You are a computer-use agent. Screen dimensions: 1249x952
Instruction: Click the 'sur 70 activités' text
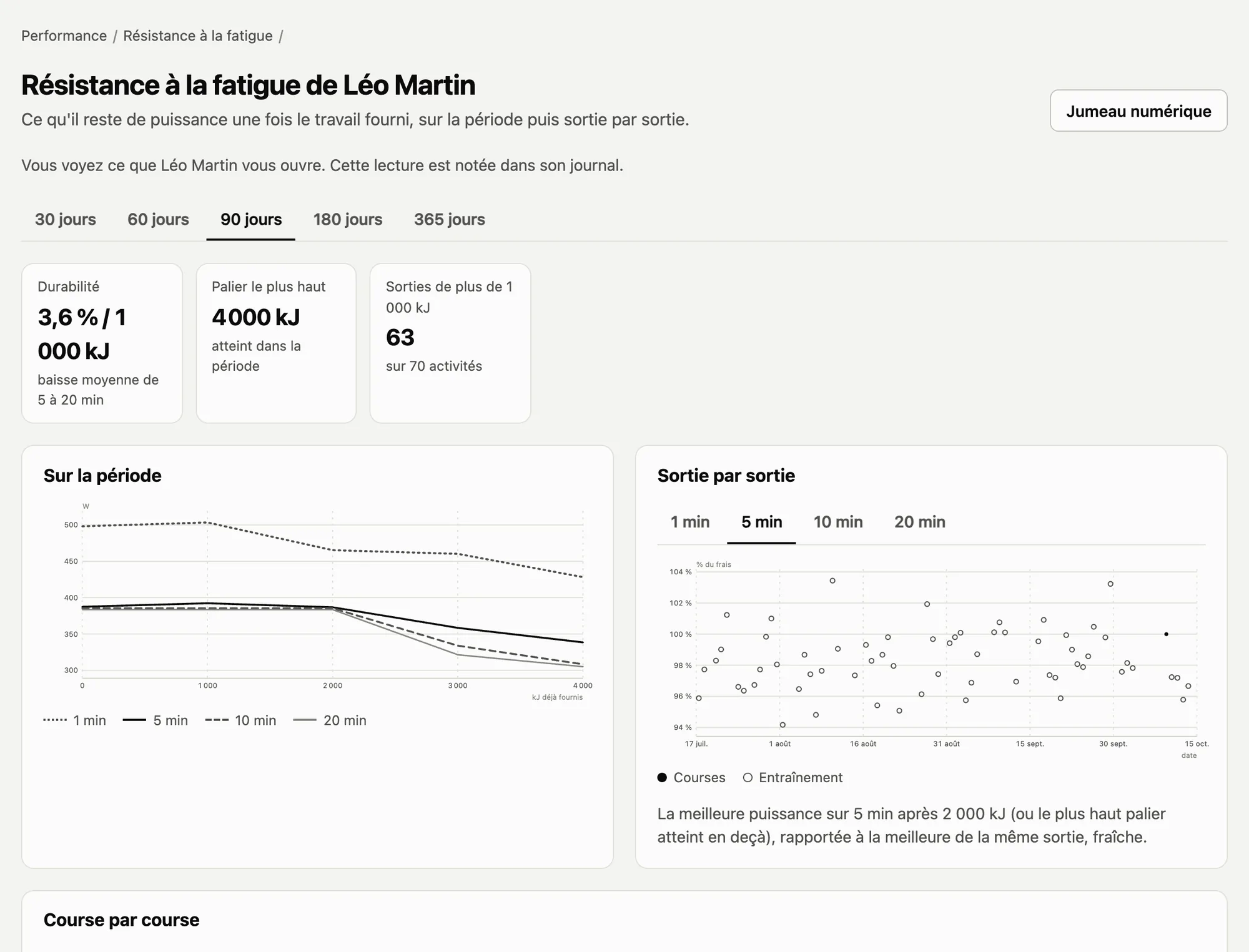coord(434,366)
